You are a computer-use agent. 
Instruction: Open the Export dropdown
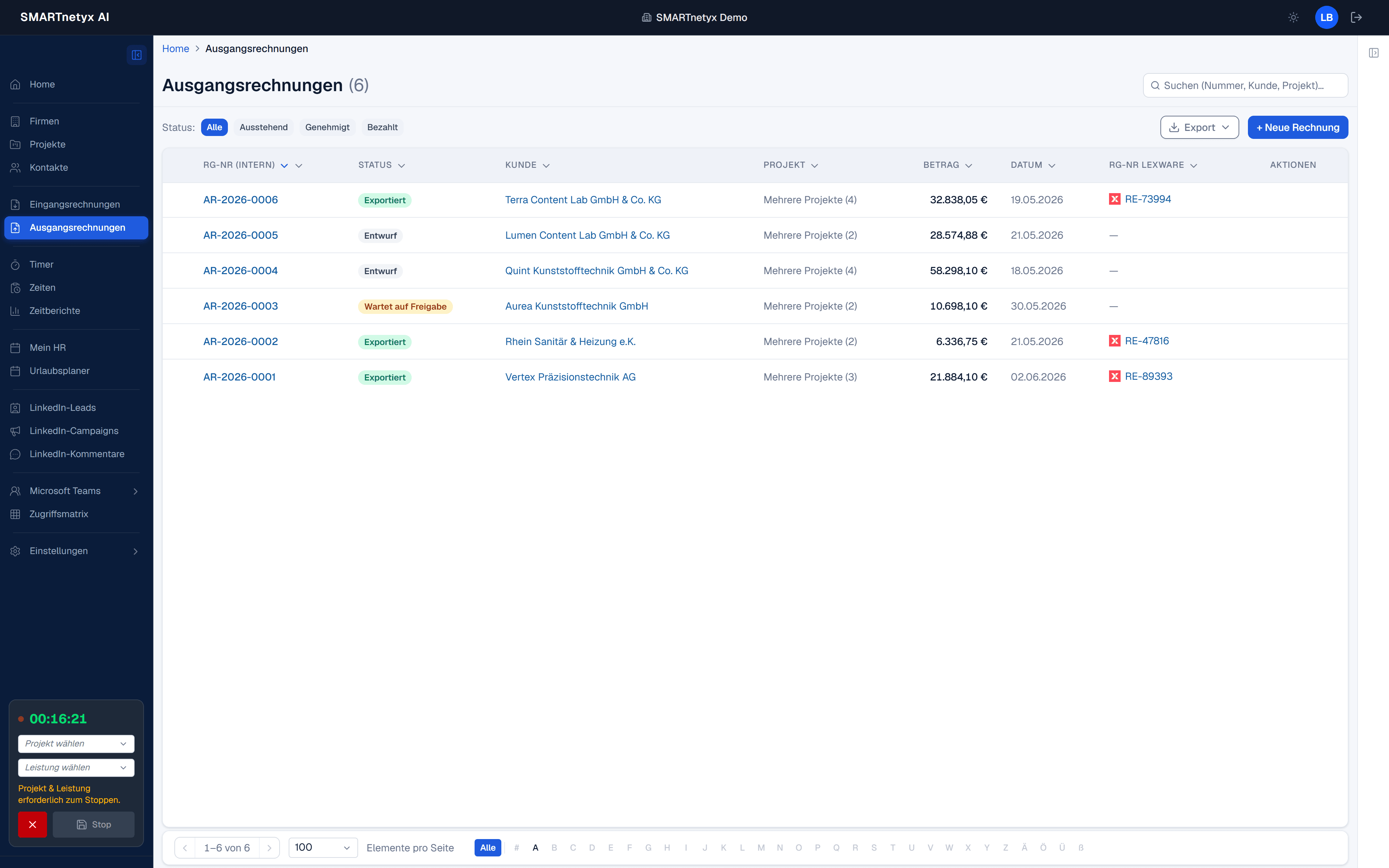pyautogui.click(x=1199, y=127)
